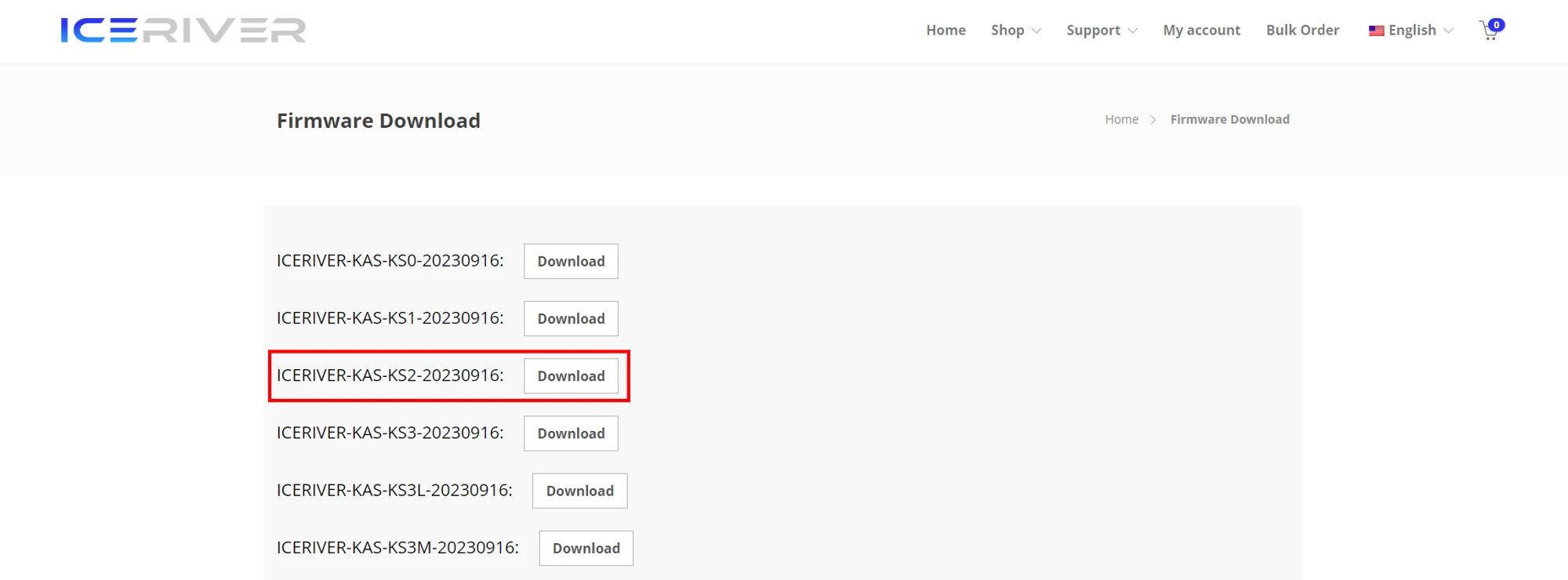Open the Bulk Order page
The height and width of the screenshot is (580, 1568).
tap(1302, 31)
